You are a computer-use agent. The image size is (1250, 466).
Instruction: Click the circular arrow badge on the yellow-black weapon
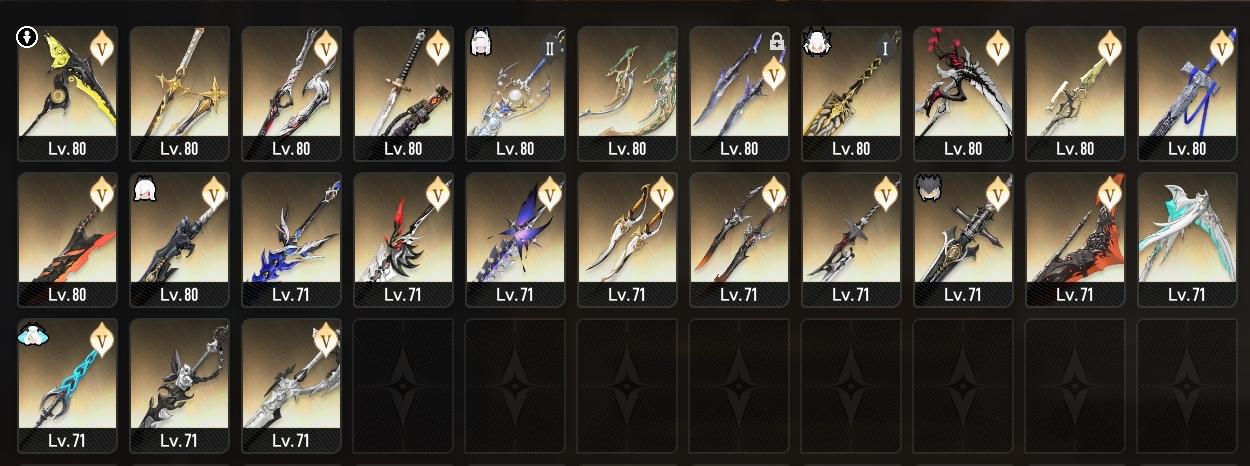coord(28,38)
